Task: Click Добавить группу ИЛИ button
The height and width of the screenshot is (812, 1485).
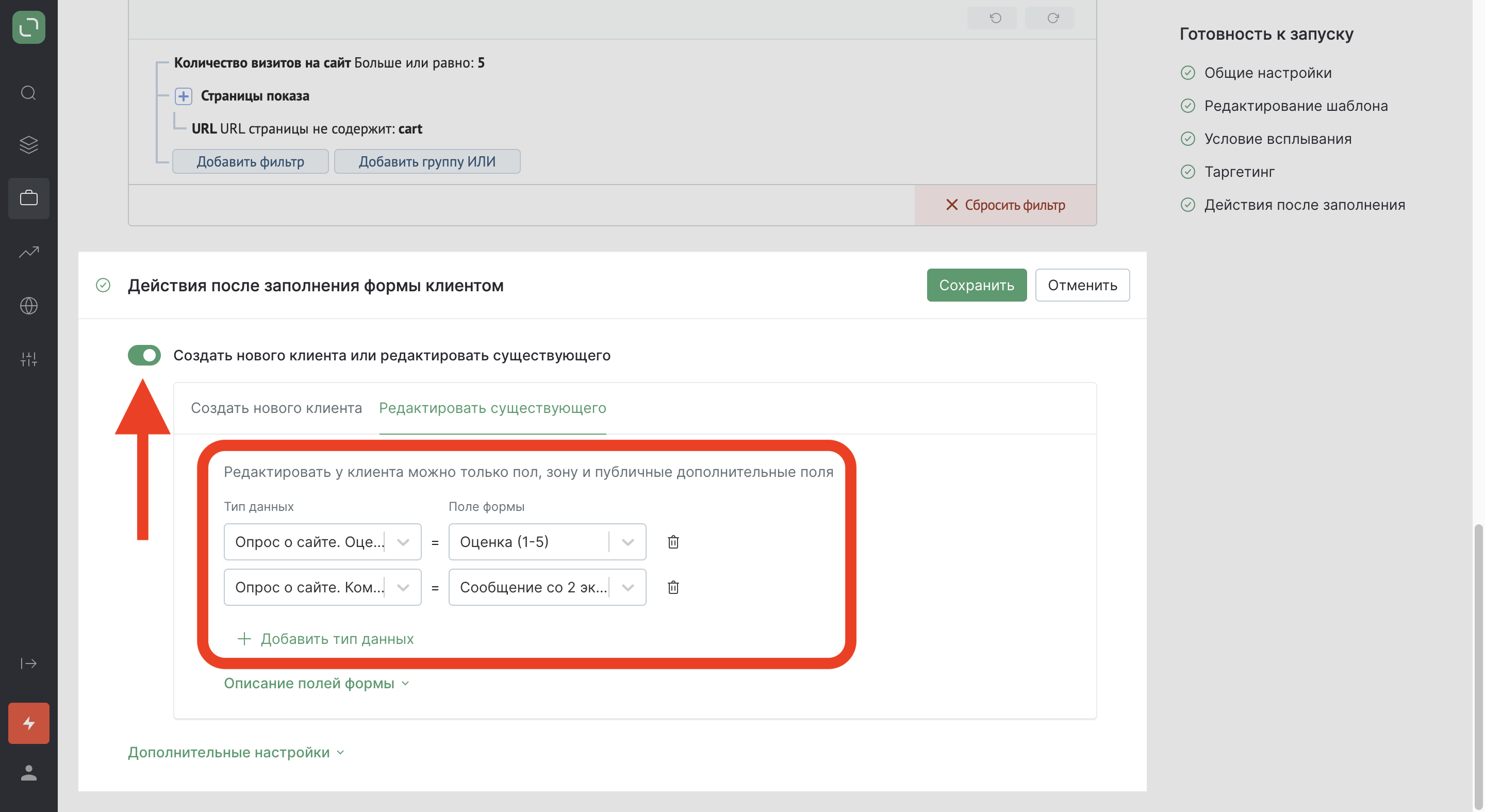Action: pos(427,161)
